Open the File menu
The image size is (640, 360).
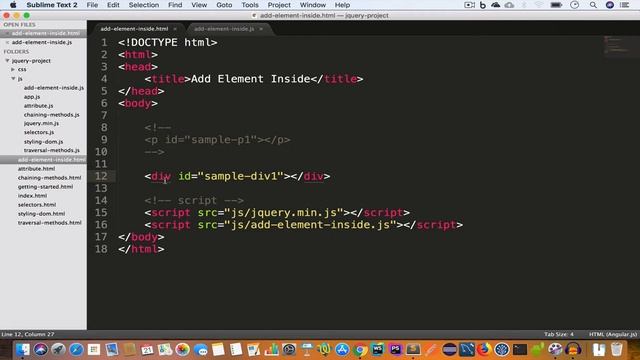pos(92,5)
